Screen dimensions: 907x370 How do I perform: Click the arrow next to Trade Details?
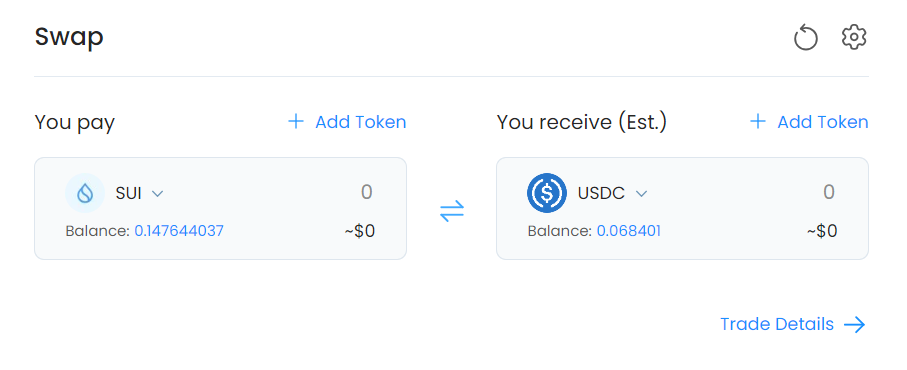coord(854,325)
